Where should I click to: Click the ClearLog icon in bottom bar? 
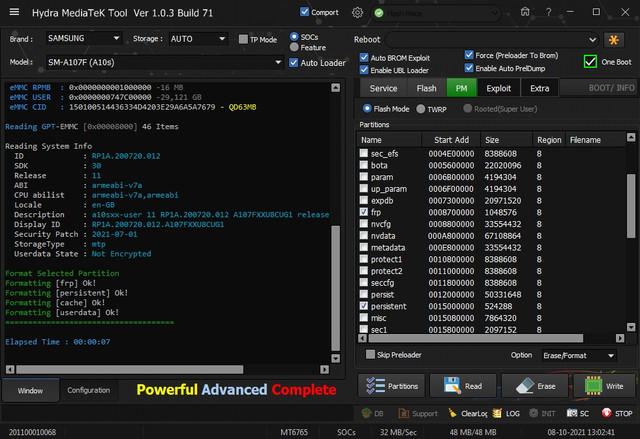451,412
